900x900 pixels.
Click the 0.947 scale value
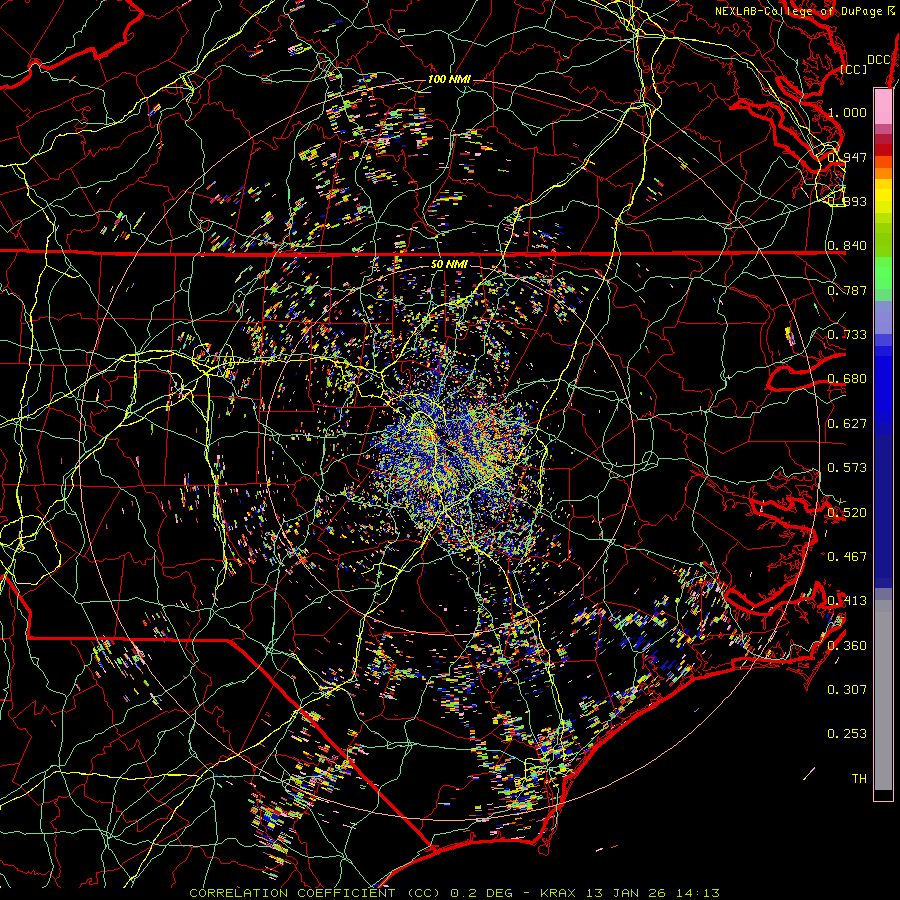(x=847, y=157)
